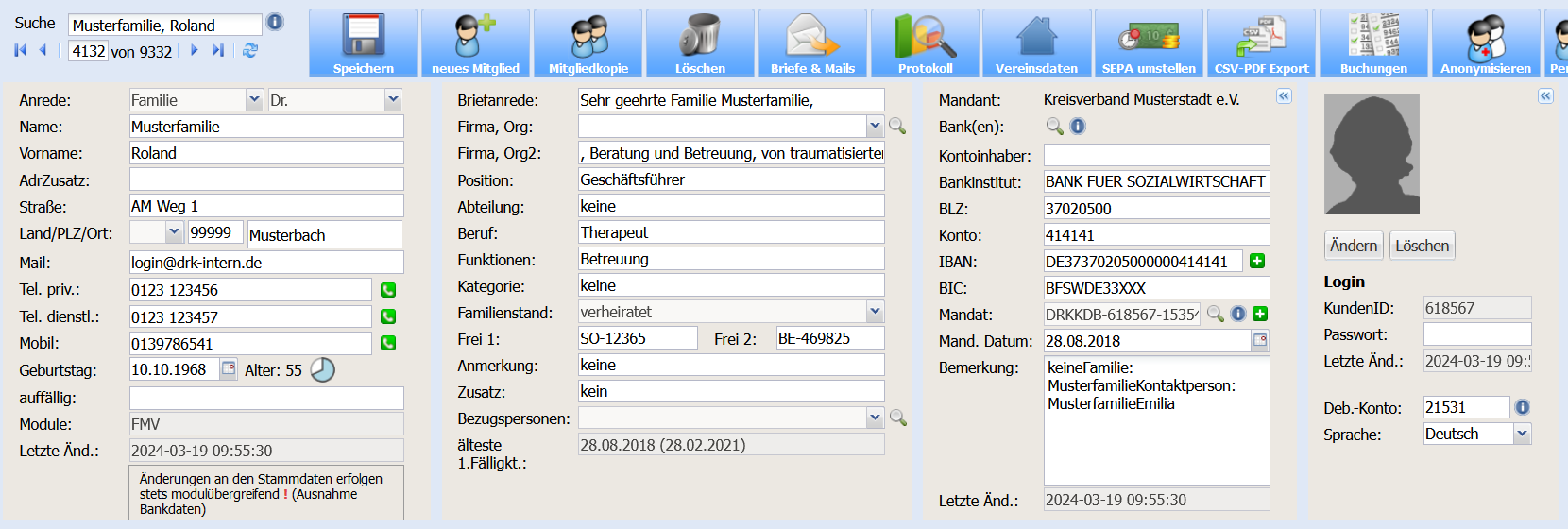Click magnifier icon beside Bezugspersonen
Screen dimensions: 1568x529
pyautogui.click(x=897, y=418)
